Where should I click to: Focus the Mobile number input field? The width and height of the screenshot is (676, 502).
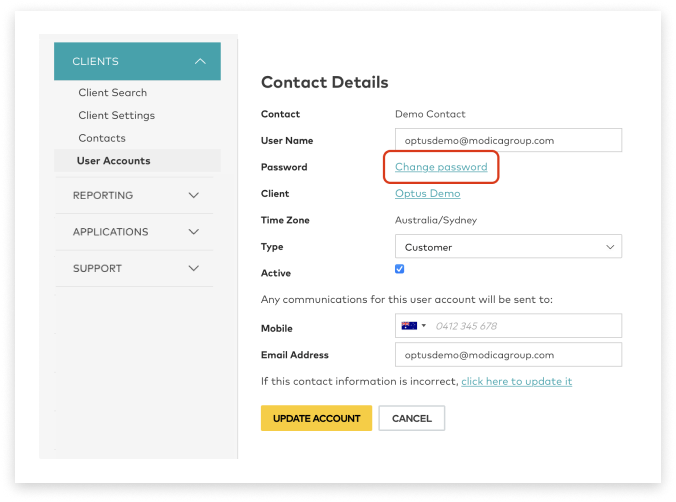525,326
